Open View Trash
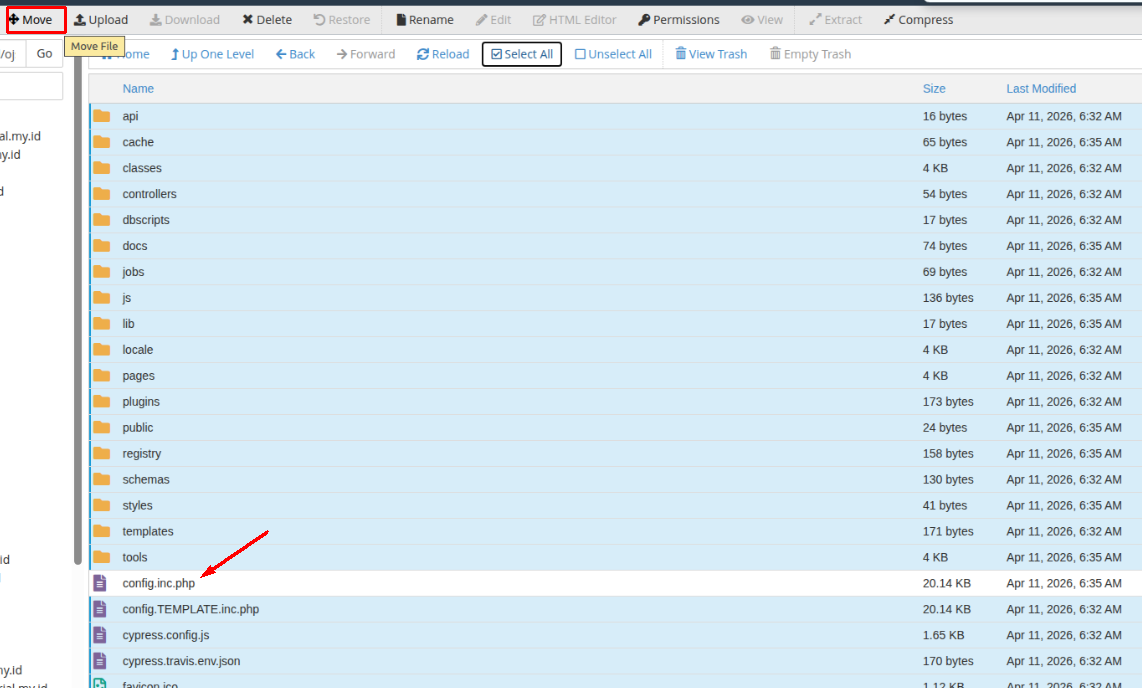This screenshot has width=1142, height=688. point(711,54)
